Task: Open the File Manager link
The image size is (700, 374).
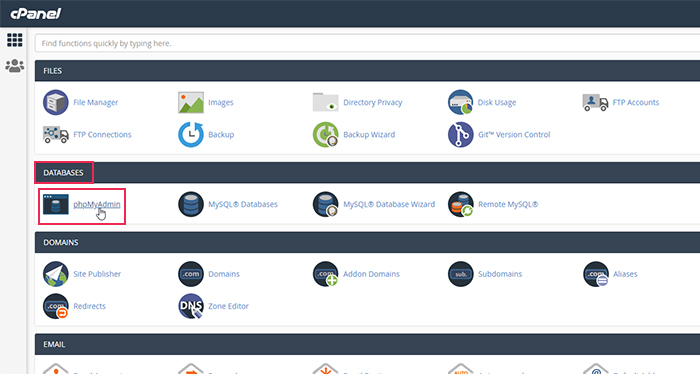Action: coord(96,102)
